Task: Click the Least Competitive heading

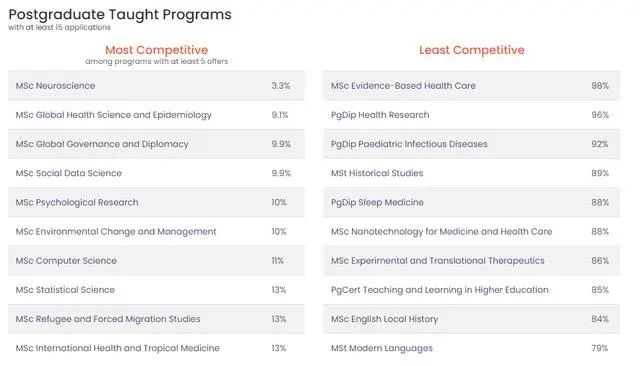Action: point(472,50)
